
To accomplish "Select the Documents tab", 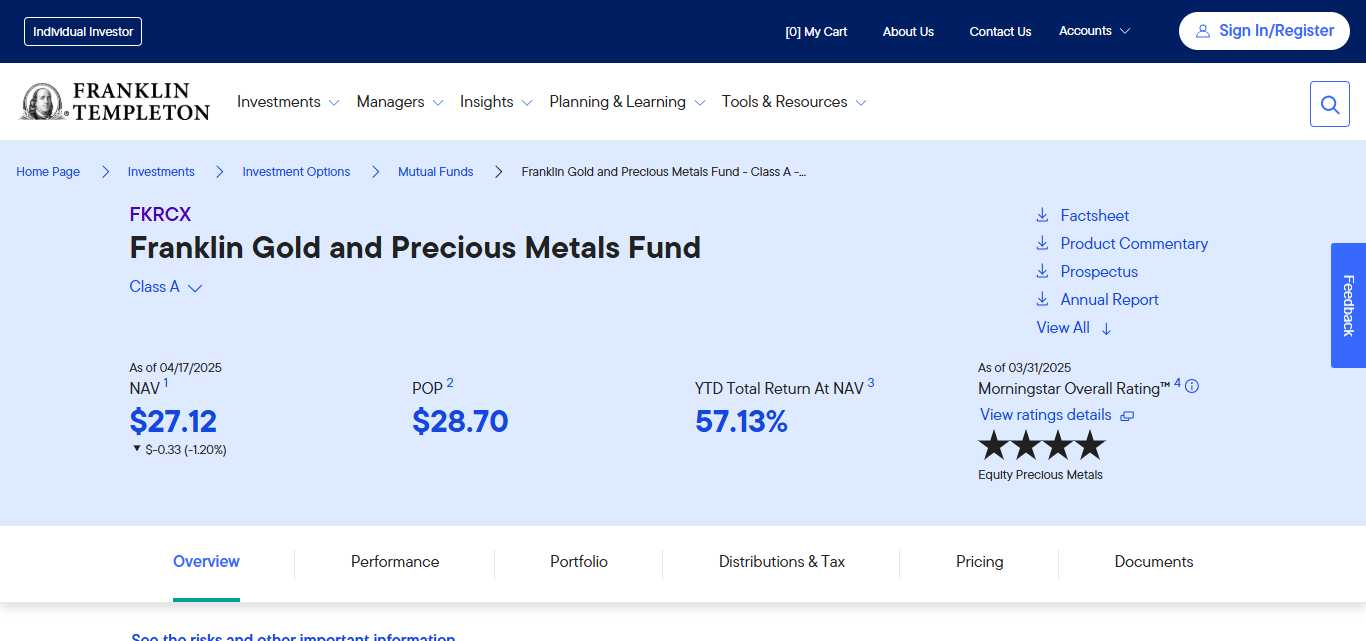I will [1154, 562].
